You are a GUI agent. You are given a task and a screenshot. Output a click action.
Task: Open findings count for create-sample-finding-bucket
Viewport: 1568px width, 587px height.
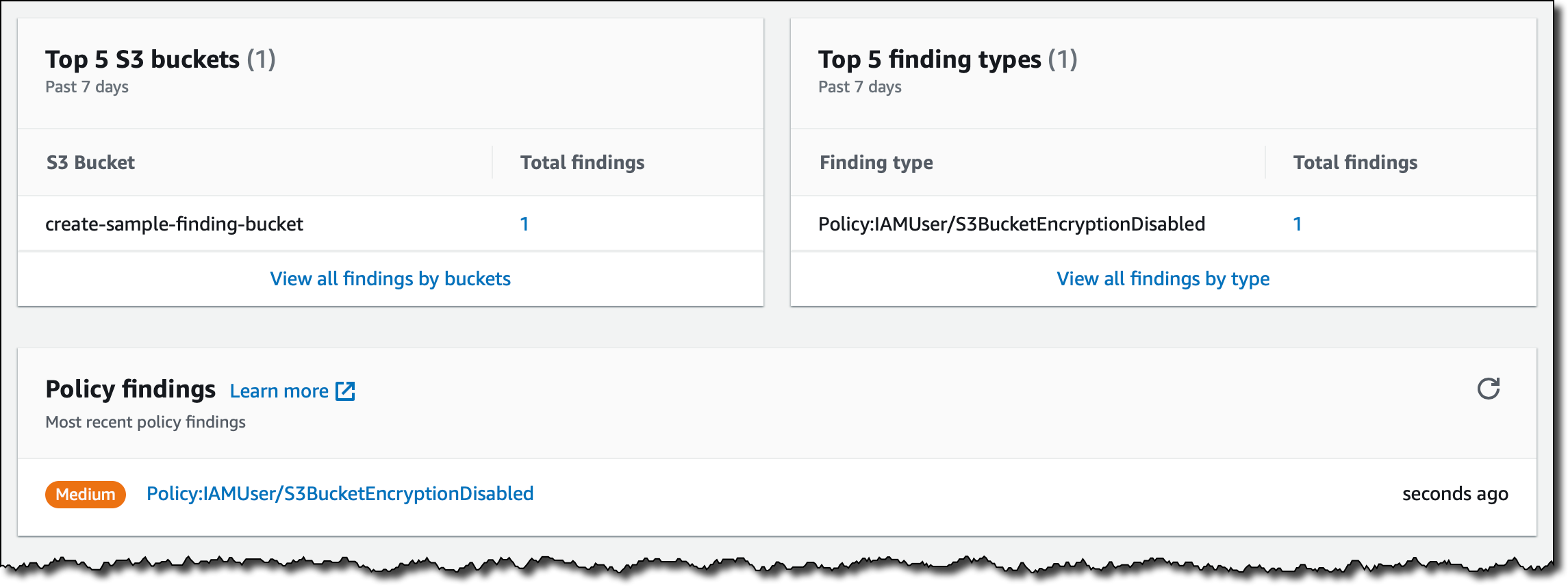click(x=524, y=224)
